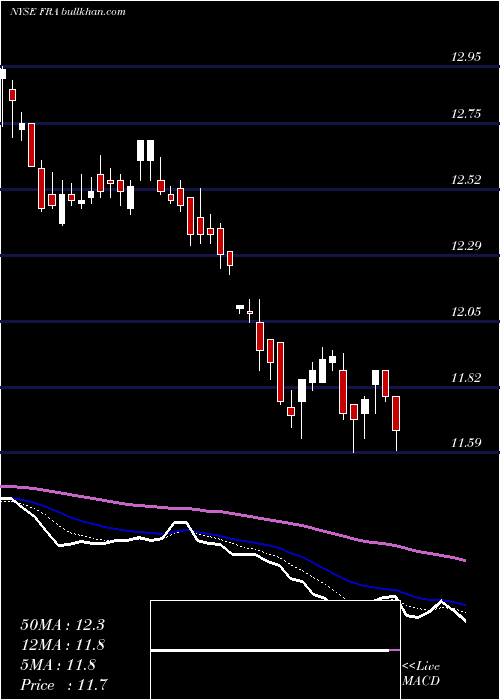Click the 12.29 price axis label
Screen dimensions: 500x700
(466, 246)
